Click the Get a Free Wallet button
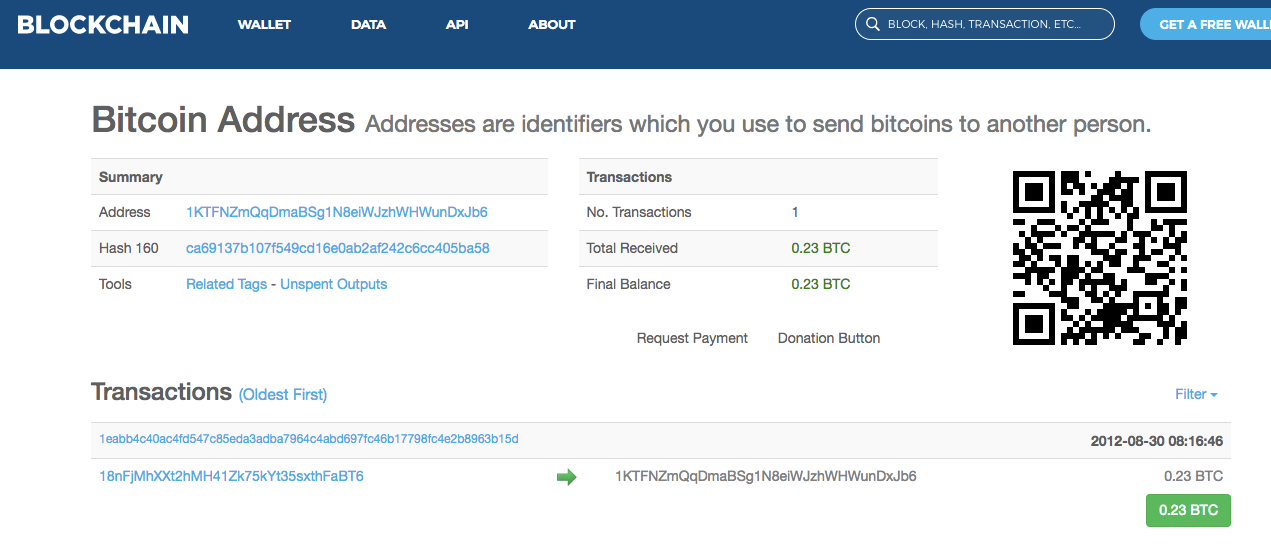This screenshot has height=555, width=1271. tap(1206, 24)
